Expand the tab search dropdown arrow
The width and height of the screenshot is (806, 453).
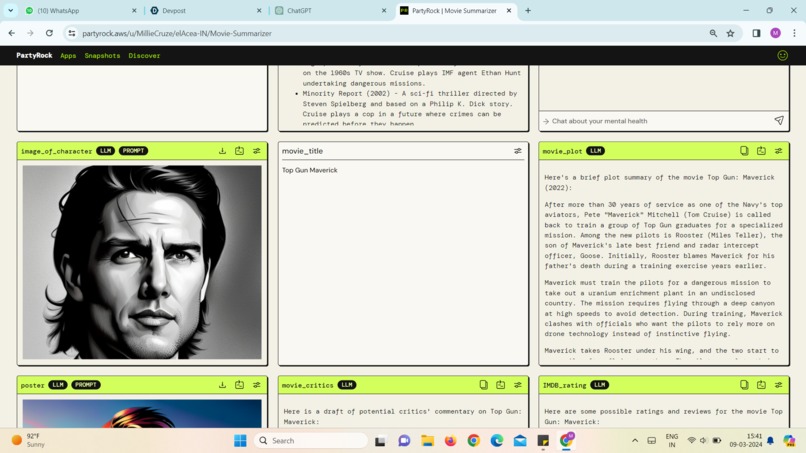pyautogui.click(x=10, y=10)
